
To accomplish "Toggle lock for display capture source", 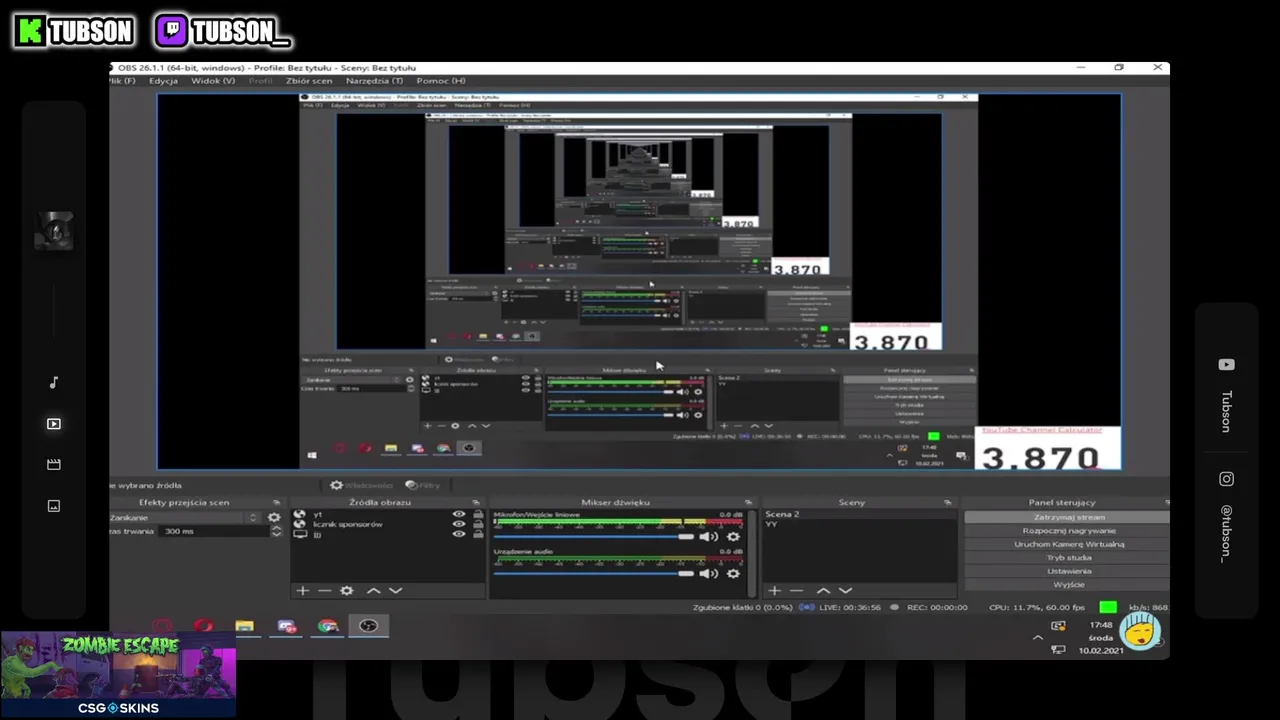I will [x=478, y=534].
